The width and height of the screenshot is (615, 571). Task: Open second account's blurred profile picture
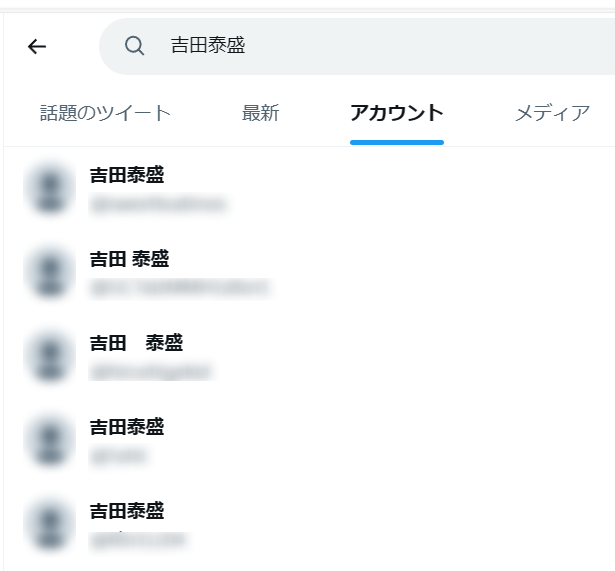[50, 273]
